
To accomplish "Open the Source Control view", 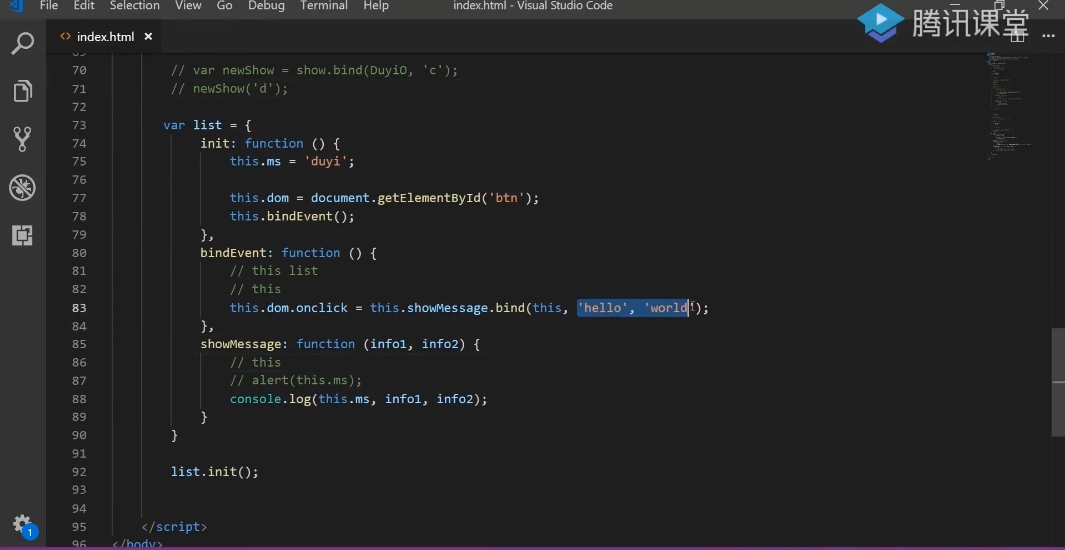I will coord(22,139).
